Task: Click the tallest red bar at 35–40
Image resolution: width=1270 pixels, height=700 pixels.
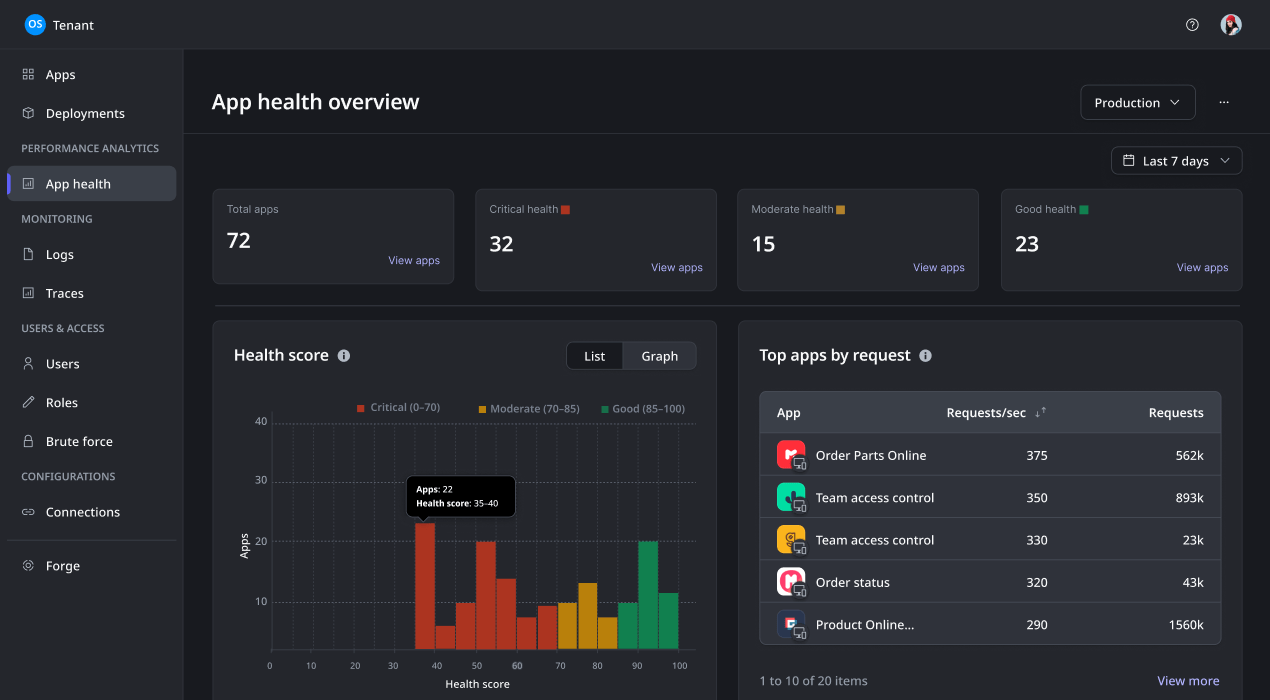Action: (425, 586)
